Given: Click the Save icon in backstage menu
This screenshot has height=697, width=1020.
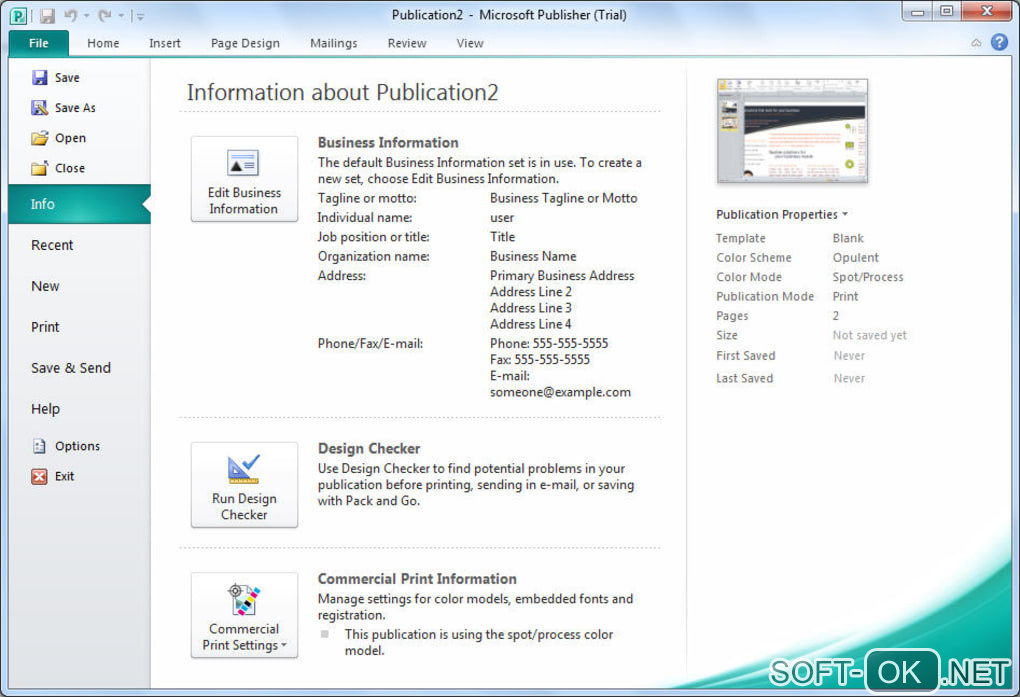Looking at the screenshot, I should (40, 78).
